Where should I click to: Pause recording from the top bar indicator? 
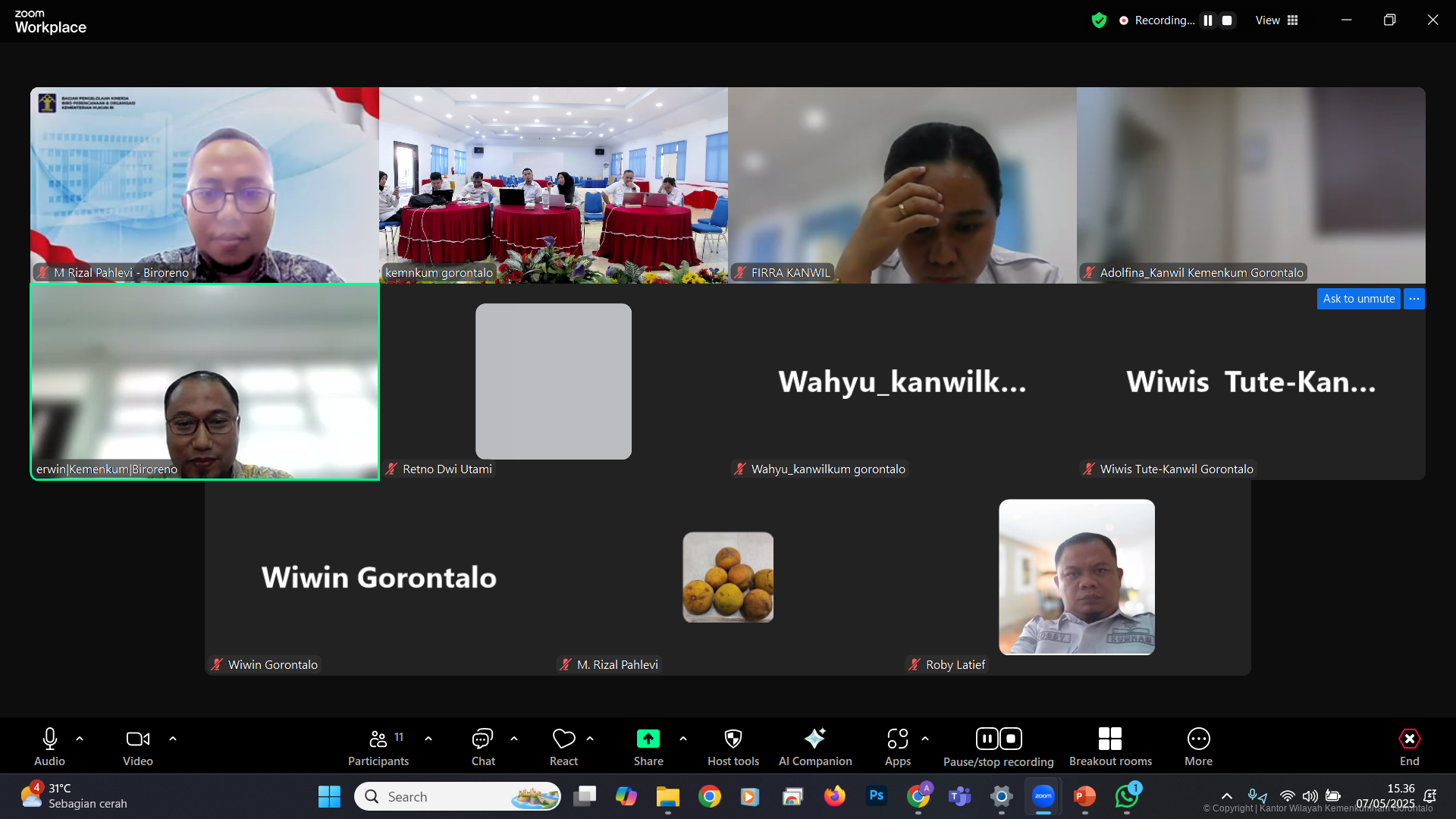[x=1208, y=20]
